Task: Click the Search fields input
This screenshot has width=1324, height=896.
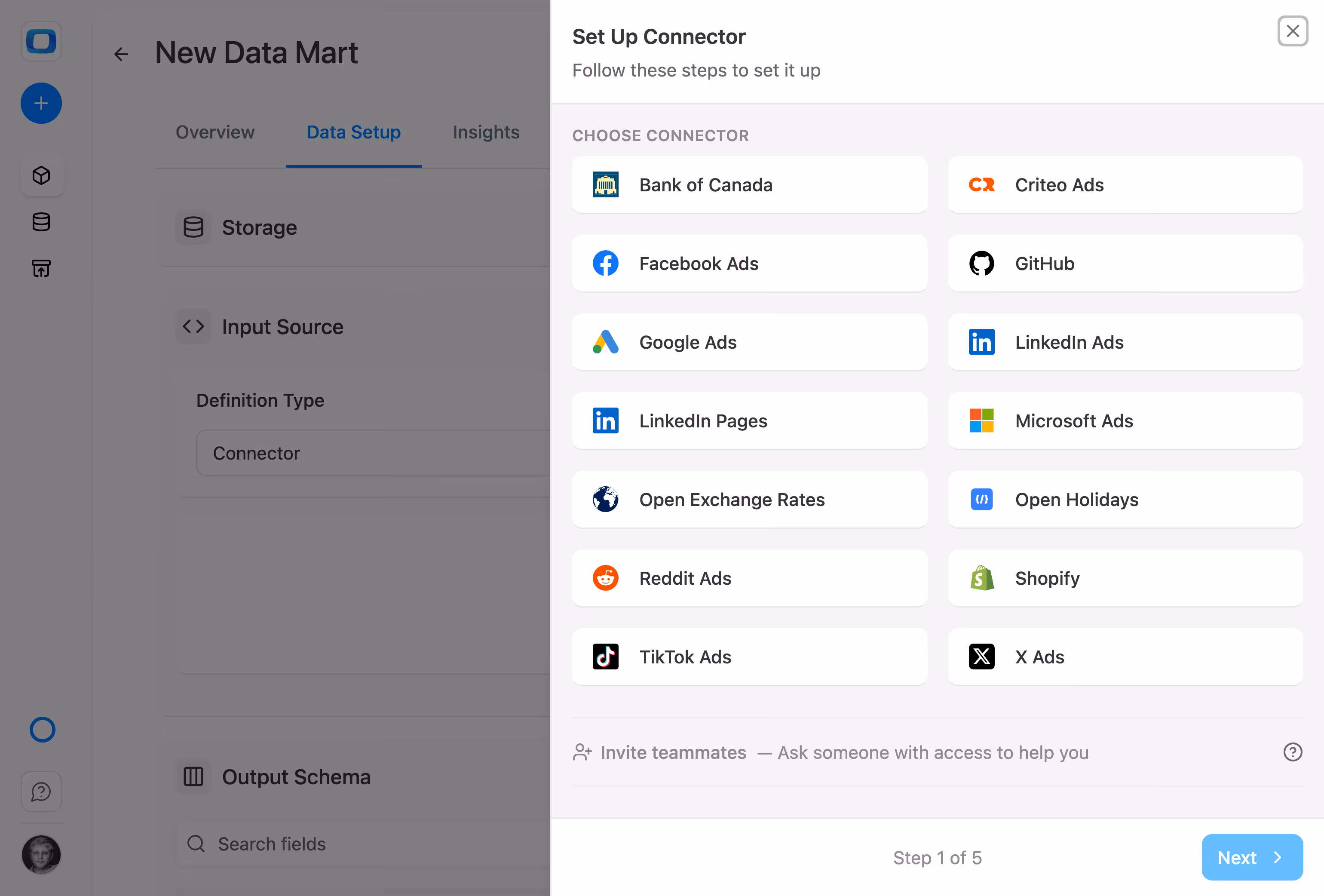Action: coord(364,844)
